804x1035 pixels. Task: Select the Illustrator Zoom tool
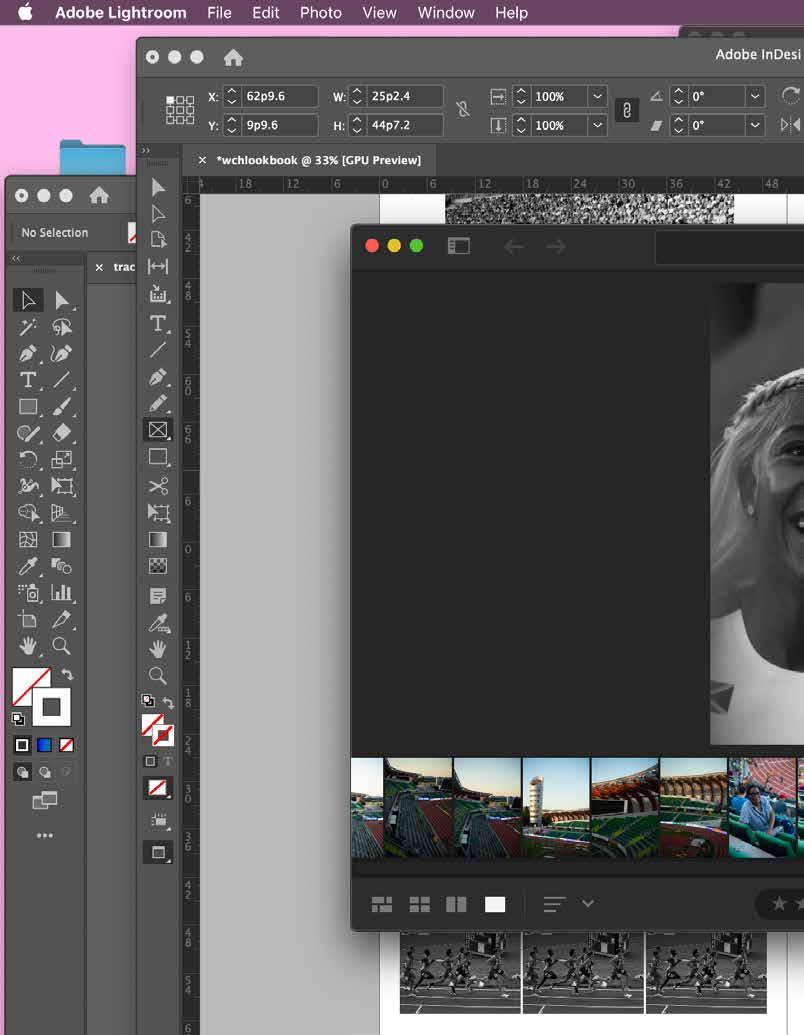(x=62, y=646)
